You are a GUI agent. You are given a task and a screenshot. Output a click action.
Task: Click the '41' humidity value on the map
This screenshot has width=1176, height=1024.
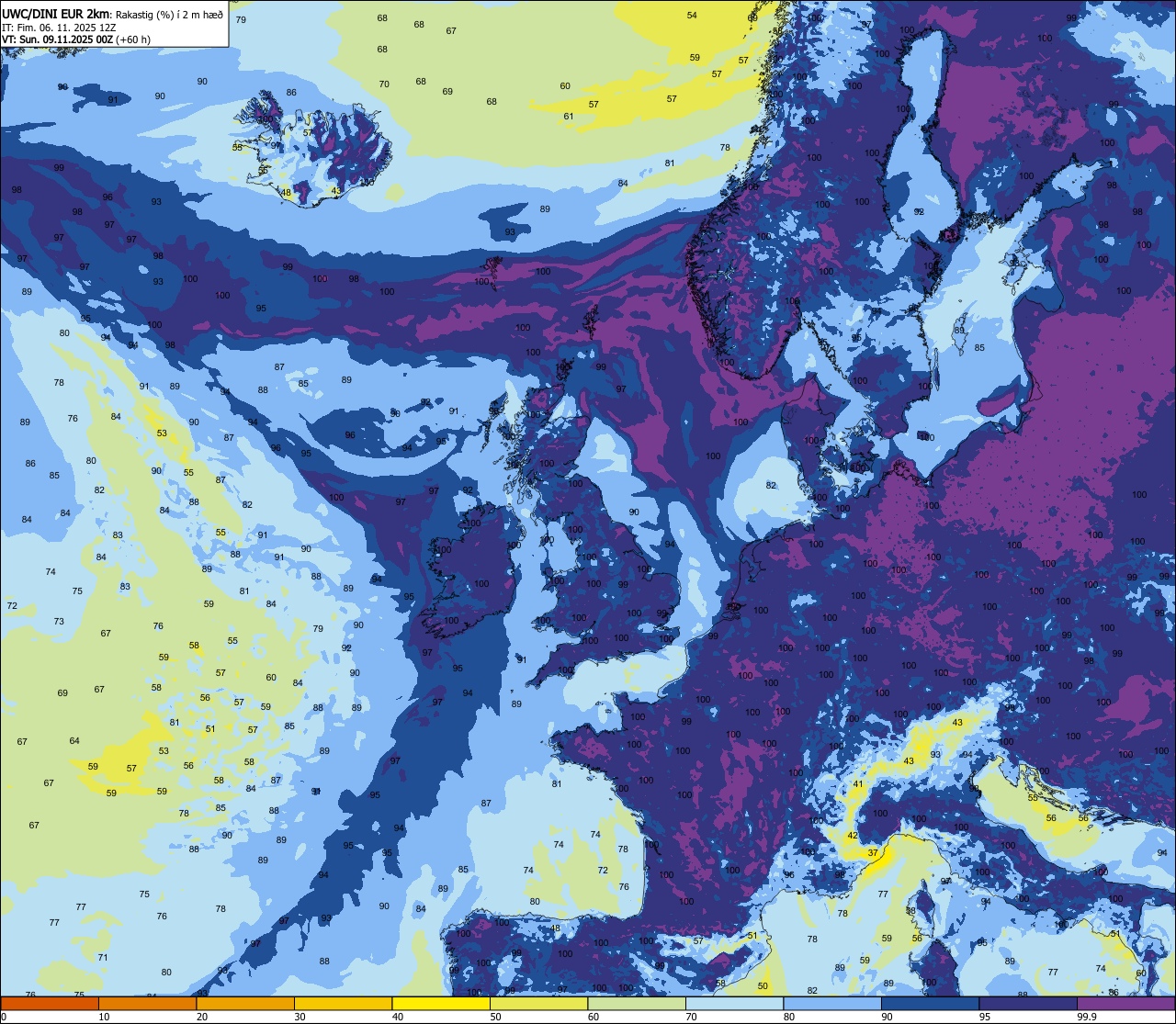858,784
